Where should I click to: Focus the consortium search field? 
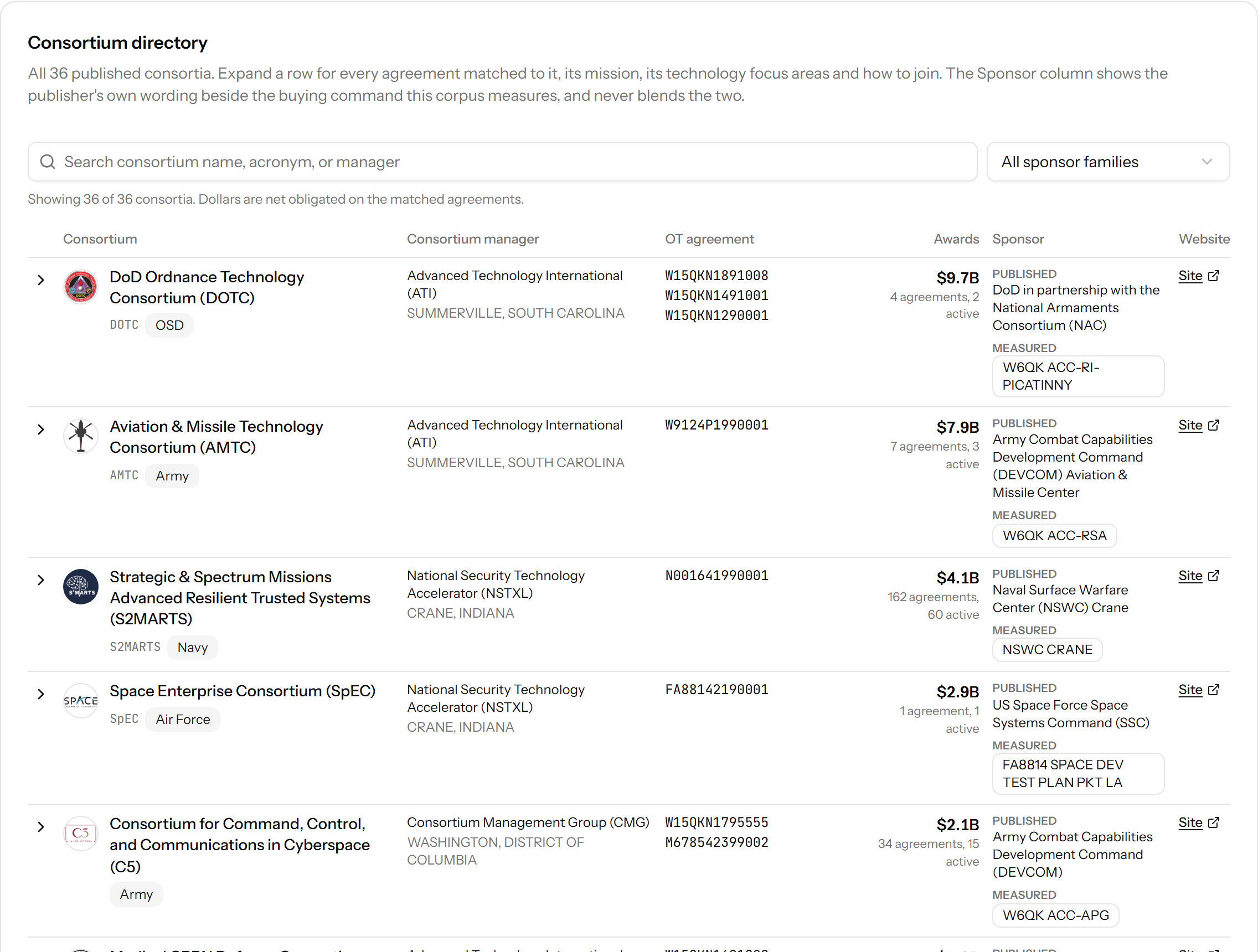tap(502, 162)
